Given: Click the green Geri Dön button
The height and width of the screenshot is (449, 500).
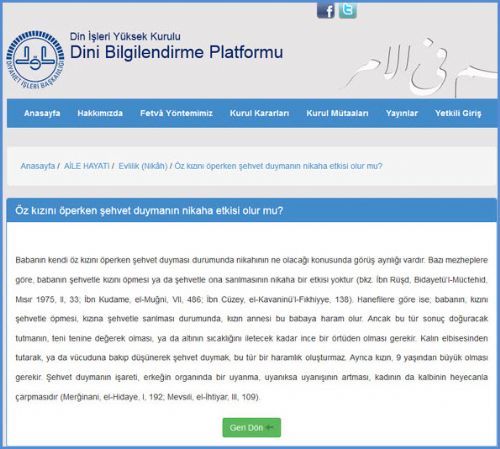Looking at the screenshot, I should [252, 427].
